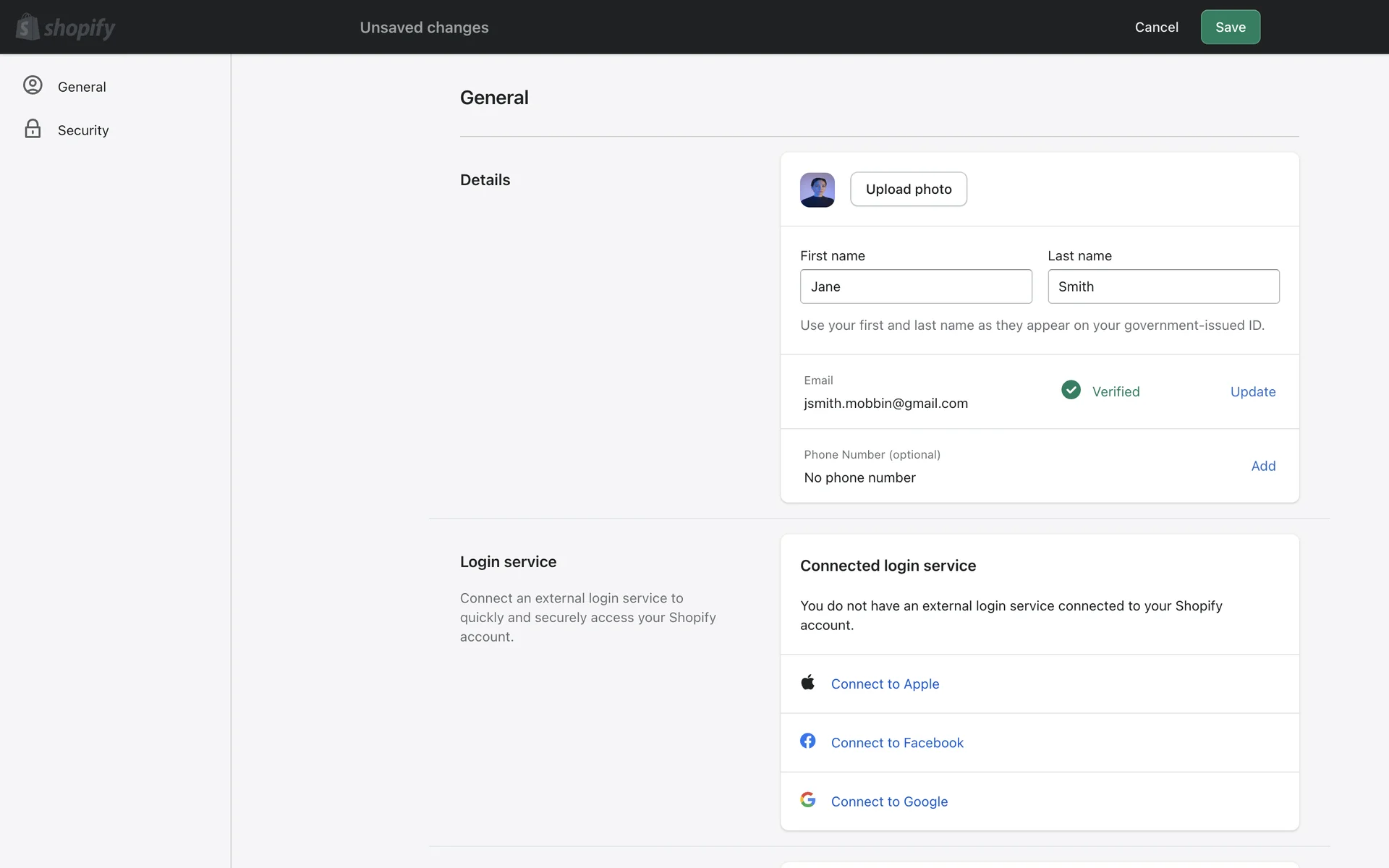Click the General profile icon in sidebar

[x=33, y=85]
